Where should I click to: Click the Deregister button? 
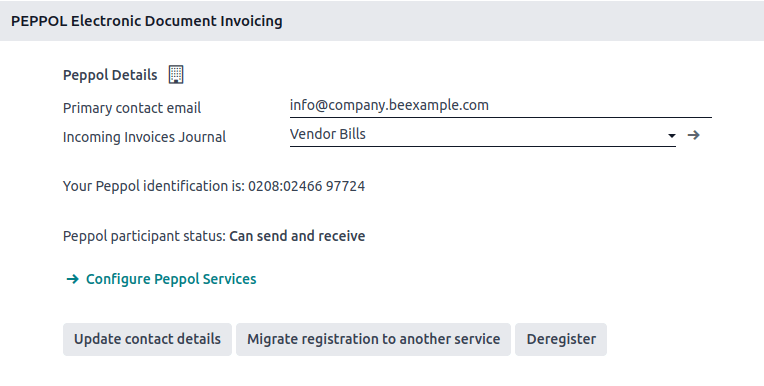561,339
